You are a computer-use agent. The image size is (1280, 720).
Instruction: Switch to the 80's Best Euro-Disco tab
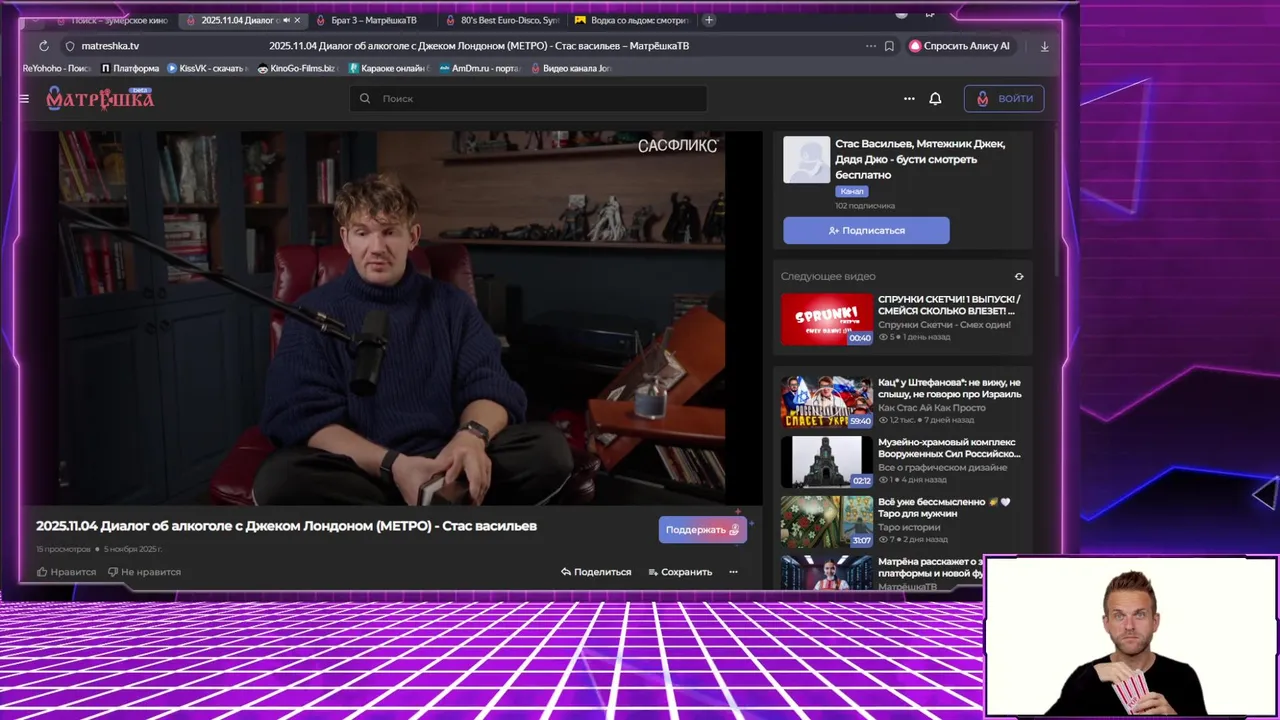tap(502, 20)
